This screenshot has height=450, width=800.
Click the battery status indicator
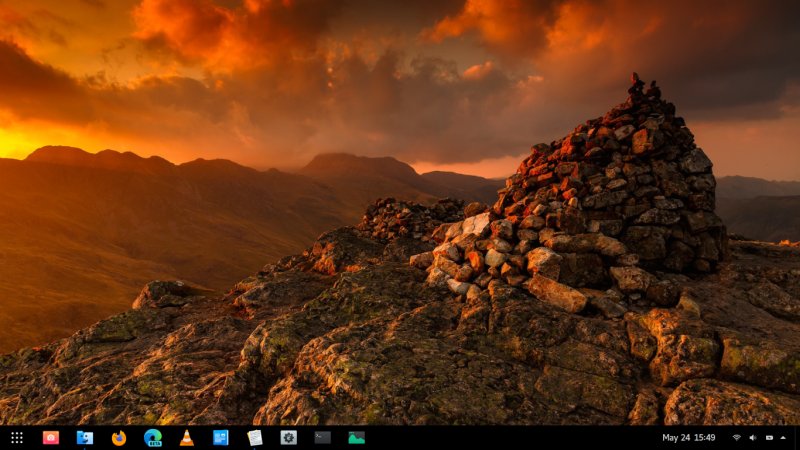tap(768, 438)
